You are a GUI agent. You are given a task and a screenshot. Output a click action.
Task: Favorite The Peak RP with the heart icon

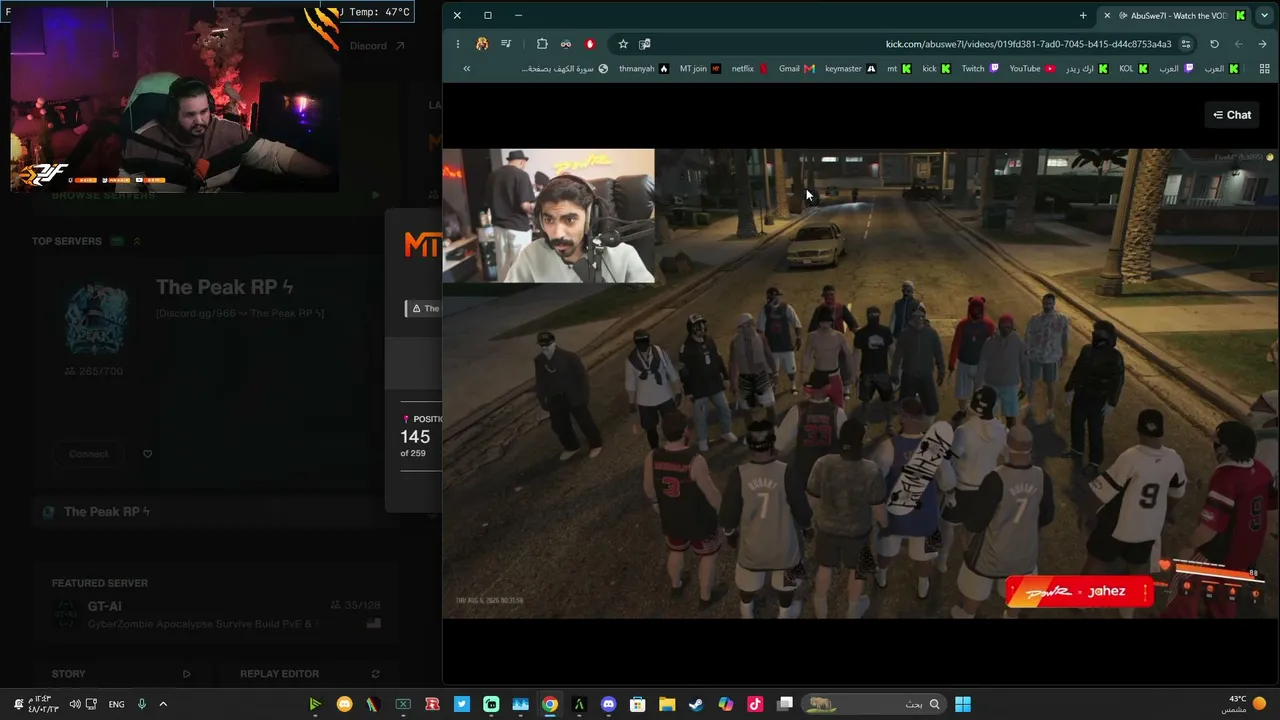click(147, 454)
